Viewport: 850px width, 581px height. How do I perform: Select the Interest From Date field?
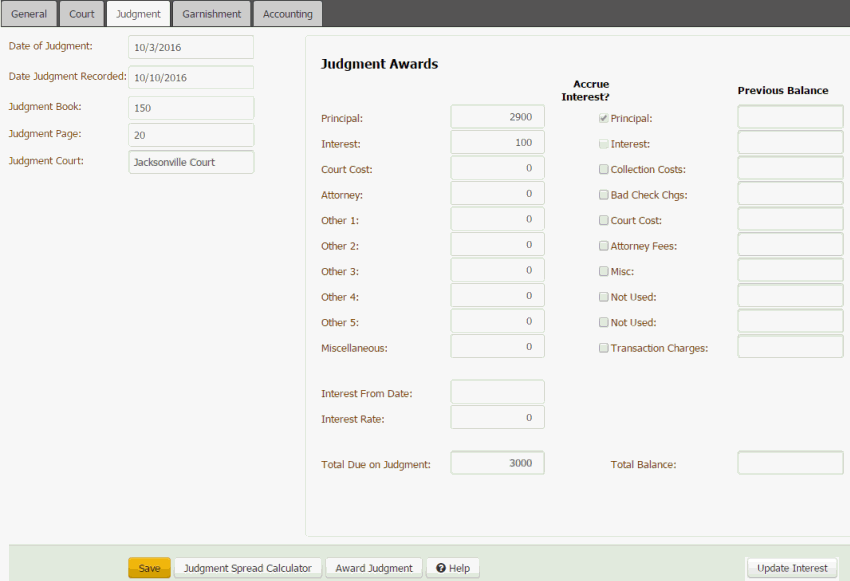click(497, 392)
